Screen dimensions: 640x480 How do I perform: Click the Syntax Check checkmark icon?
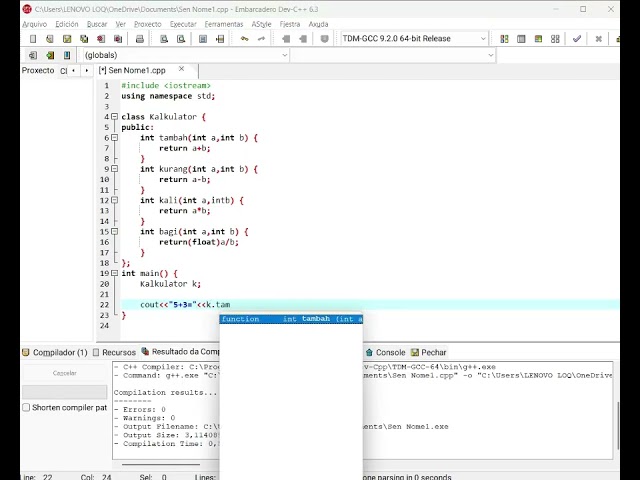[577, 39]
